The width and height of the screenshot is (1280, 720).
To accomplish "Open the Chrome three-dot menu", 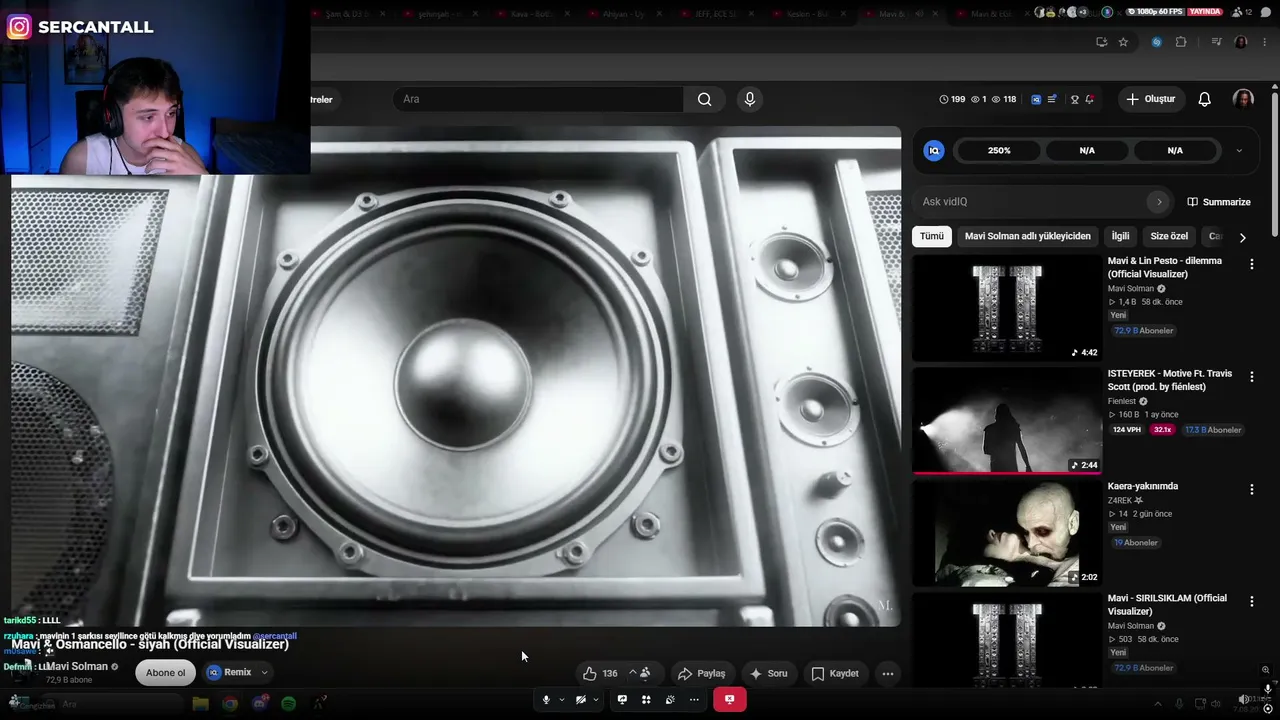I will (x=1266, y=42).
